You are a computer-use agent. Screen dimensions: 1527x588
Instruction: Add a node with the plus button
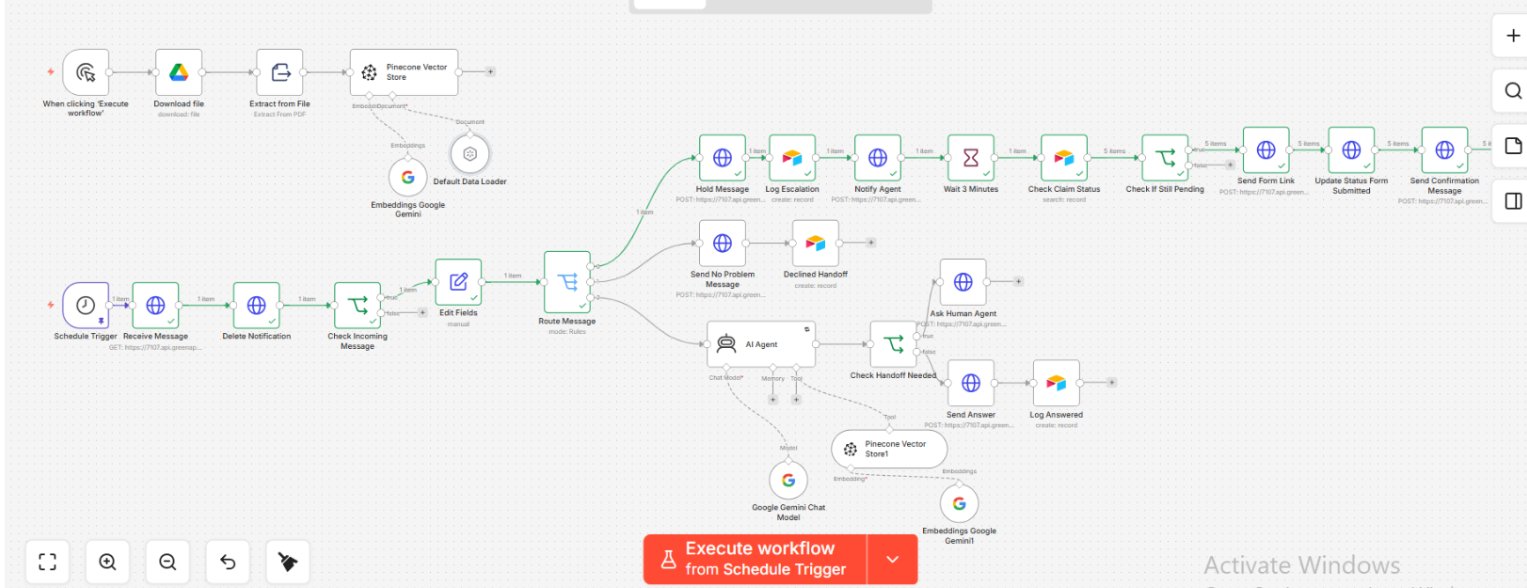click(x=1513, y=37)
